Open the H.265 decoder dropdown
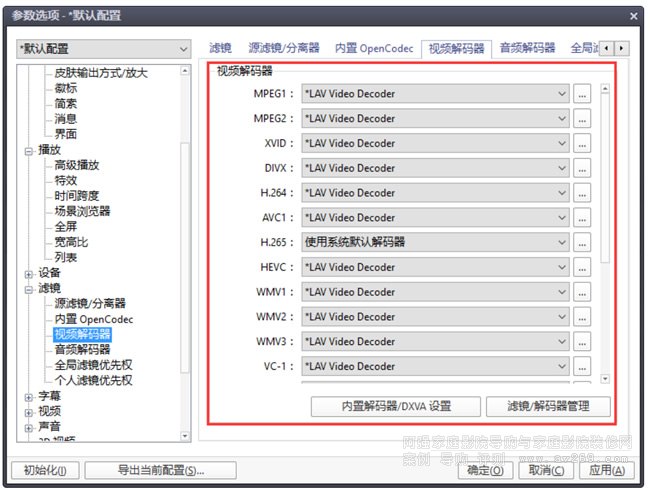 coord(435,242)
